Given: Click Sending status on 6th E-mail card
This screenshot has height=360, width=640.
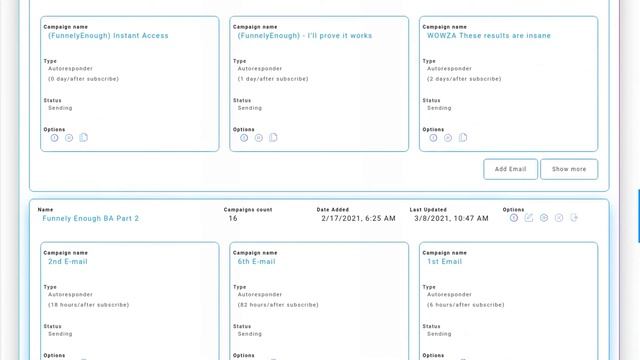Looking at the screenshot, I should click(x=250, y=334).
